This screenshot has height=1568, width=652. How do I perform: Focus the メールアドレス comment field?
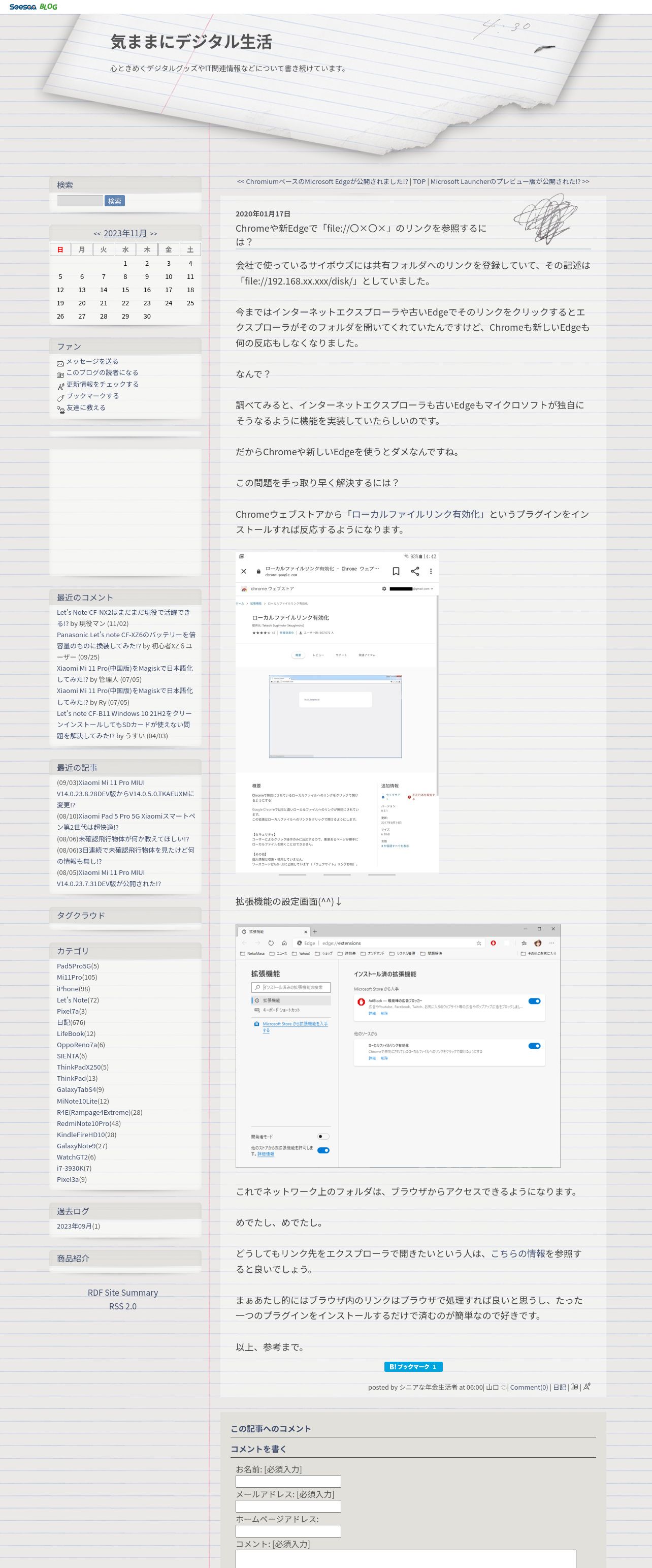click(288, 1506)
